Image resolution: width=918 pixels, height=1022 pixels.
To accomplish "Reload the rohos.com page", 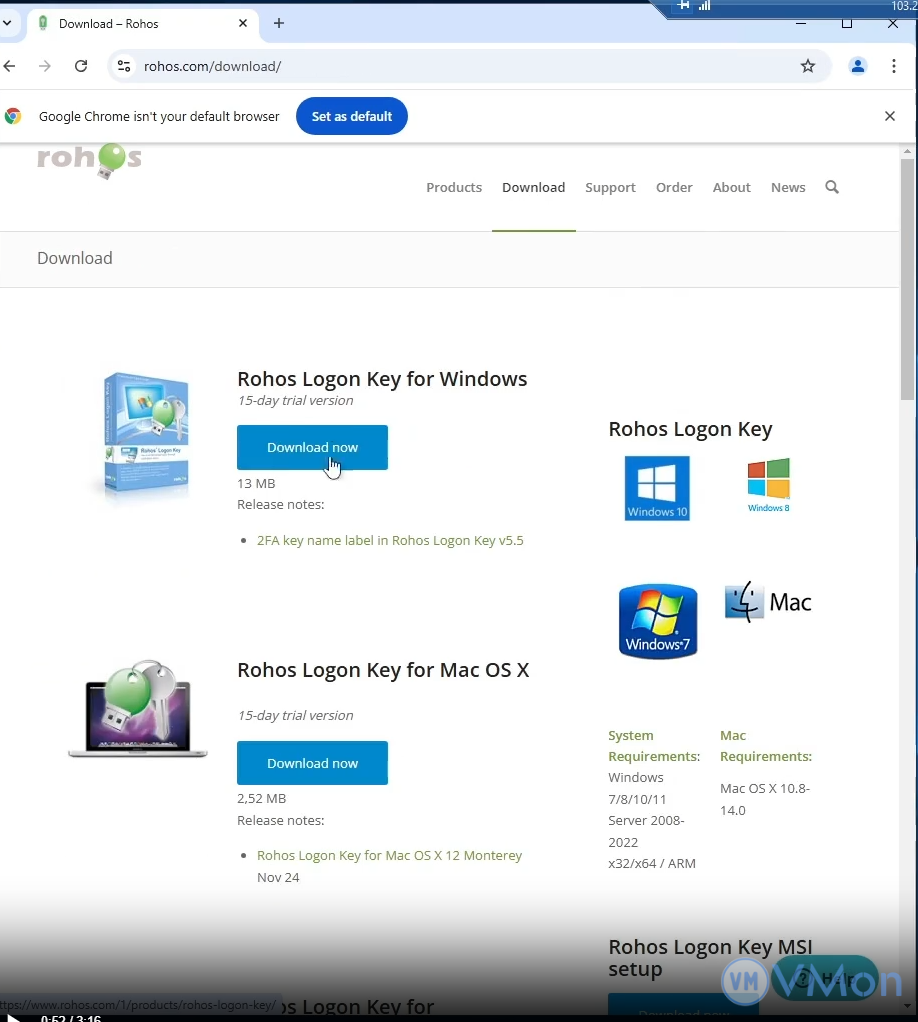I will [x=81, y=66].
